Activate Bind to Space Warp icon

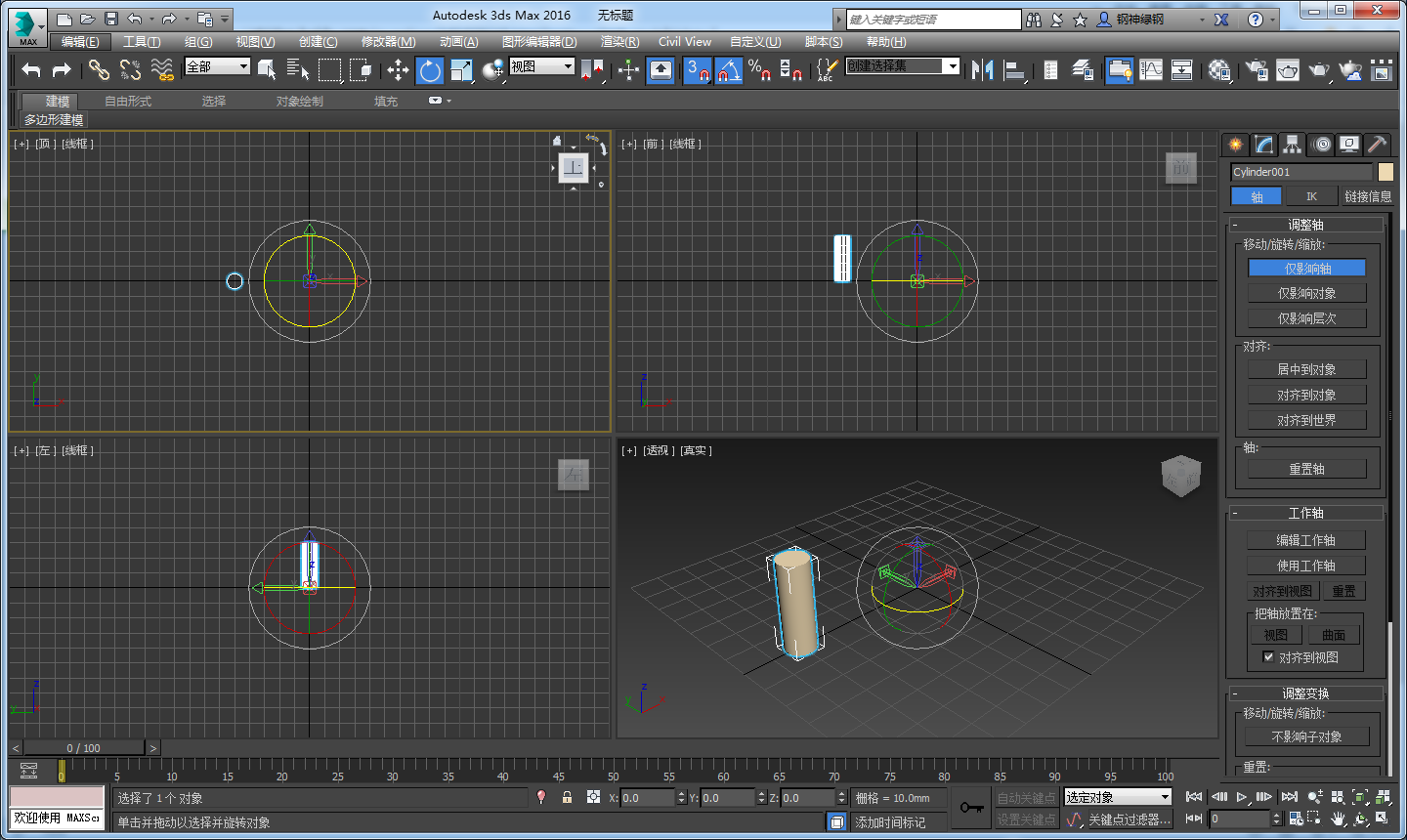162,69
